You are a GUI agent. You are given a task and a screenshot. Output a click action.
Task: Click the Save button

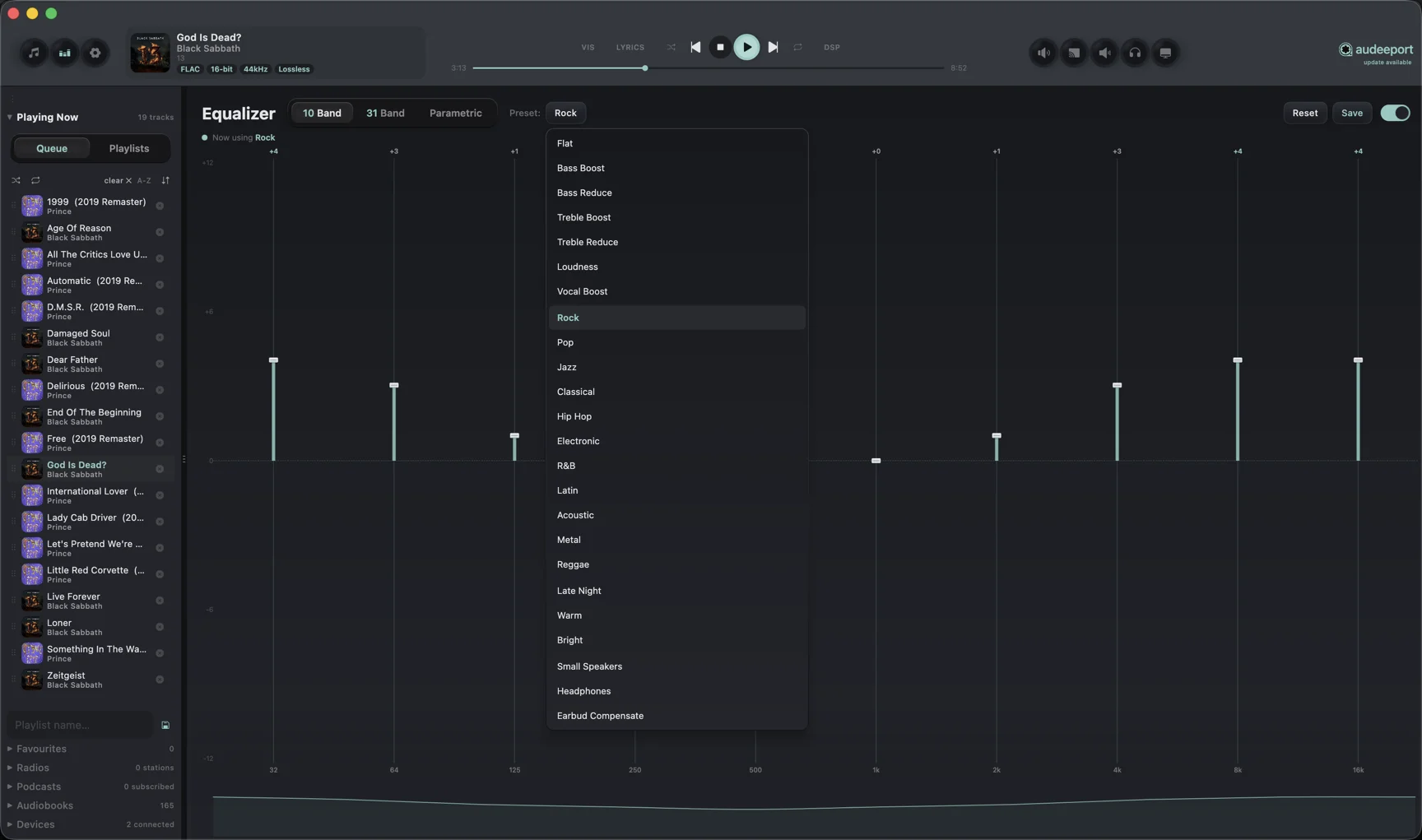pyautogui.click(x=1352, y=113)
